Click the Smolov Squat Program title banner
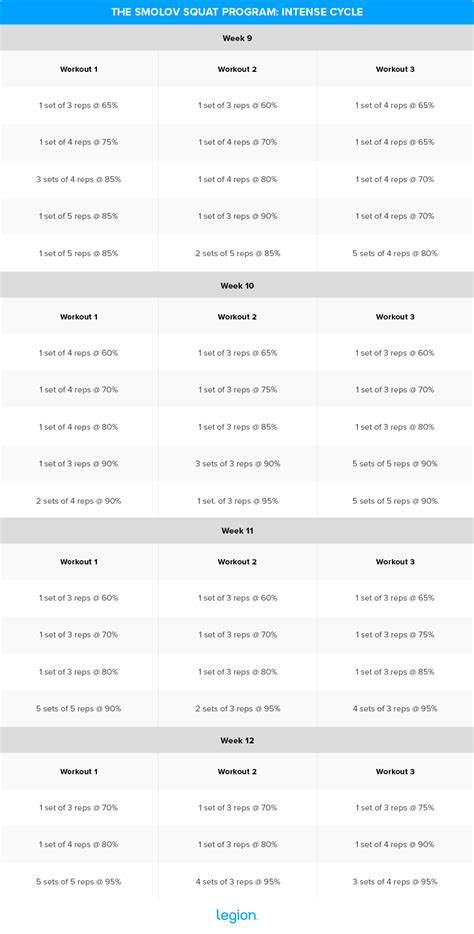The width and height of the screenshot is (474, 934). pos(237,12)
